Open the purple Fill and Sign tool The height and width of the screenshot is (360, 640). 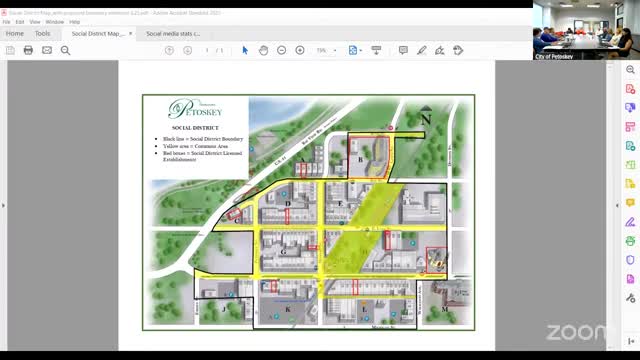630,222
